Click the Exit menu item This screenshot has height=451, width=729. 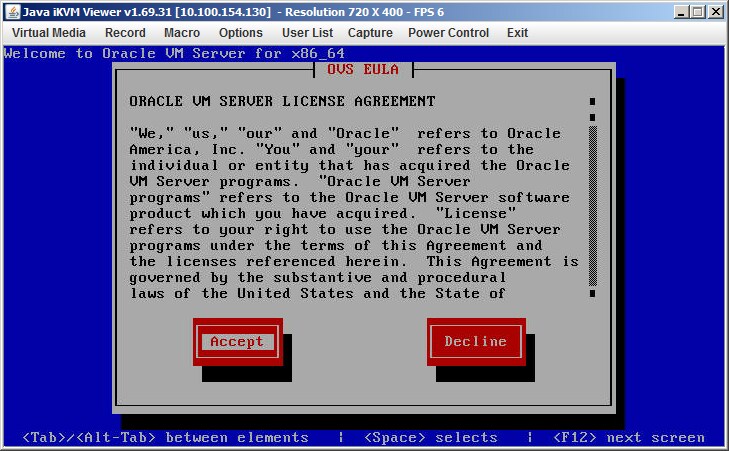click(x=517, y=33)
